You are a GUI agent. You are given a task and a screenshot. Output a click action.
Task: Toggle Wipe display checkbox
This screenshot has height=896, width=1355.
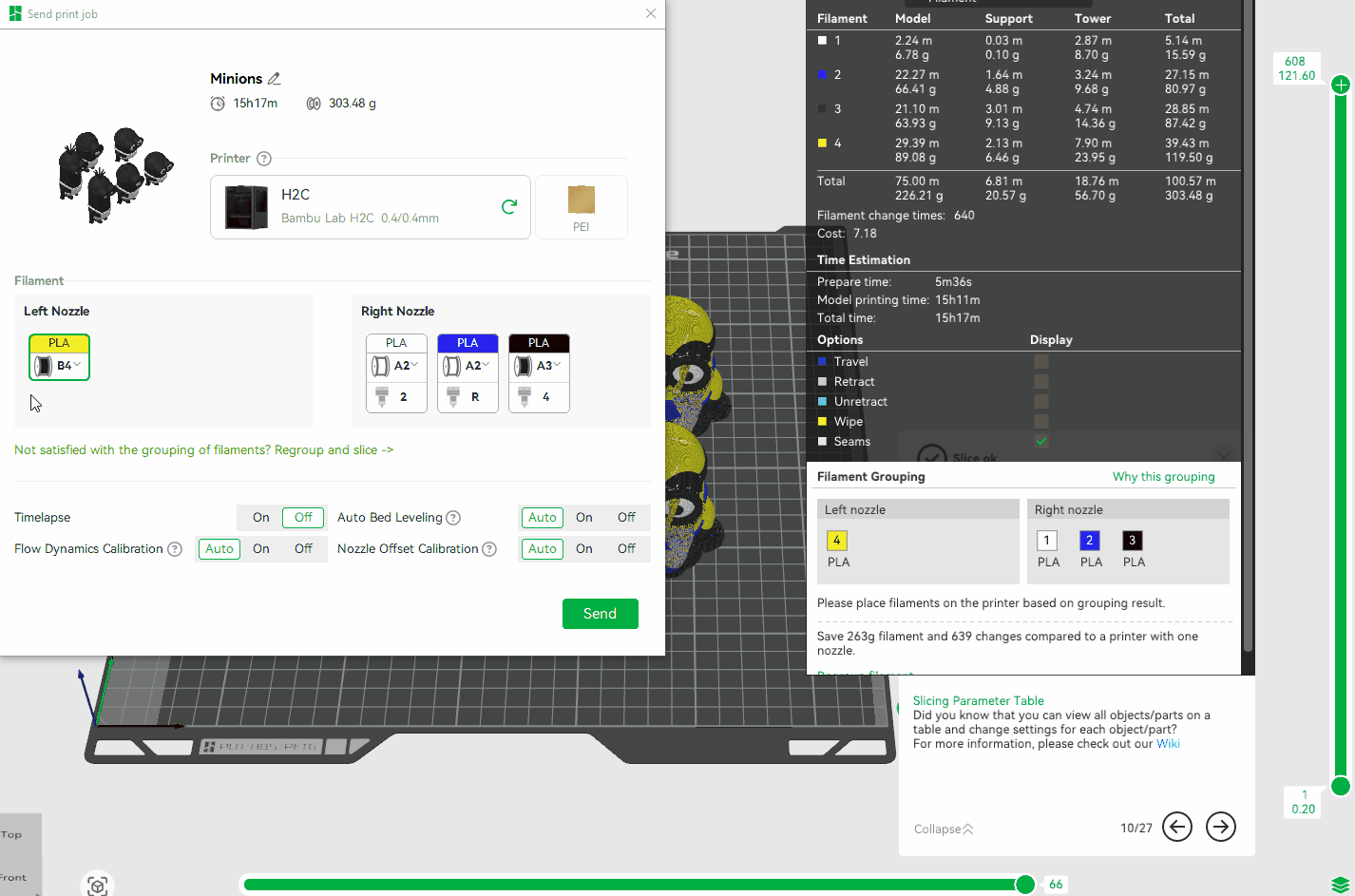(x=1041, y=422)
